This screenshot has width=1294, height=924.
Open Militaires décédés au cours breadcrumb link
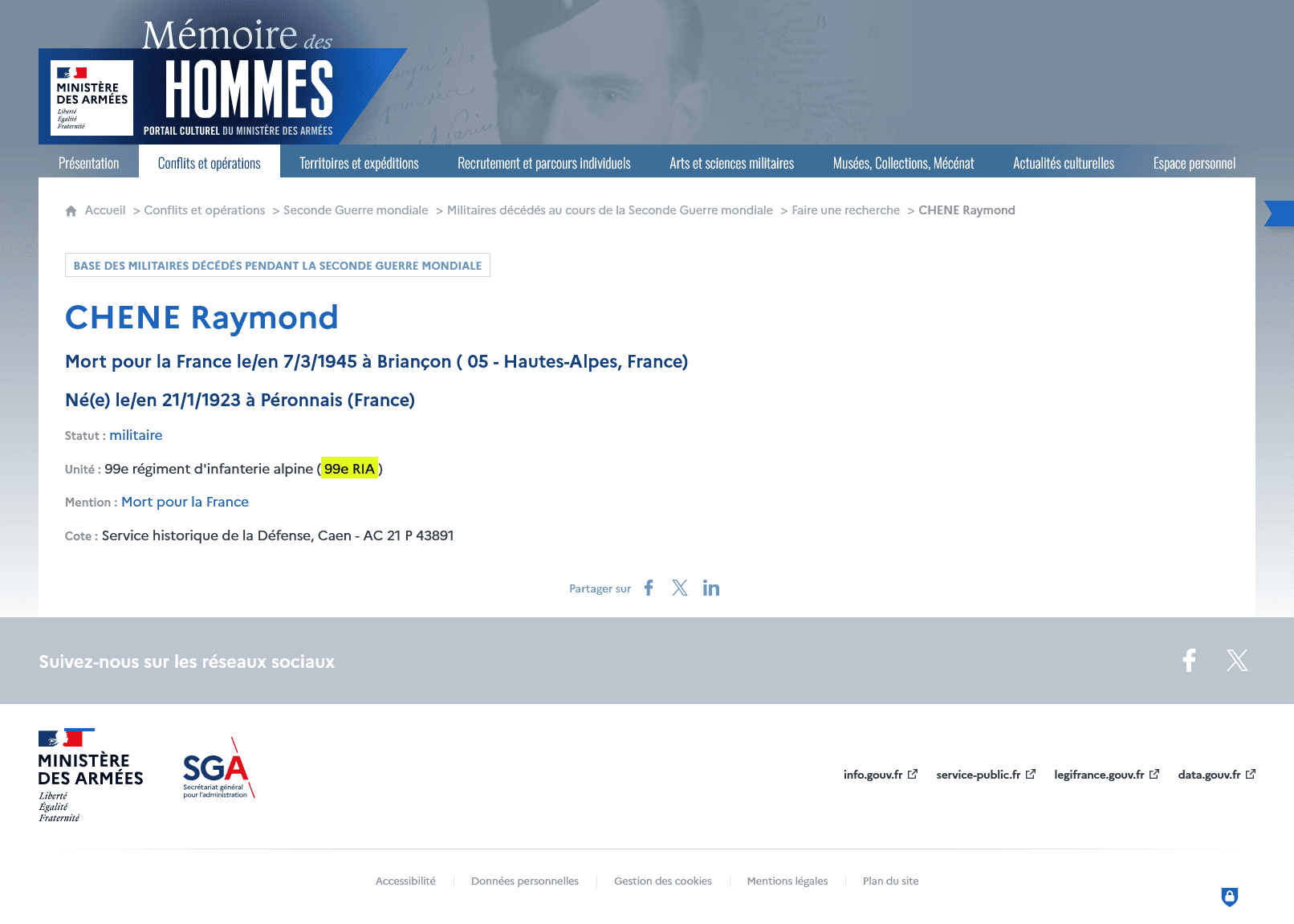click(610, 210)
